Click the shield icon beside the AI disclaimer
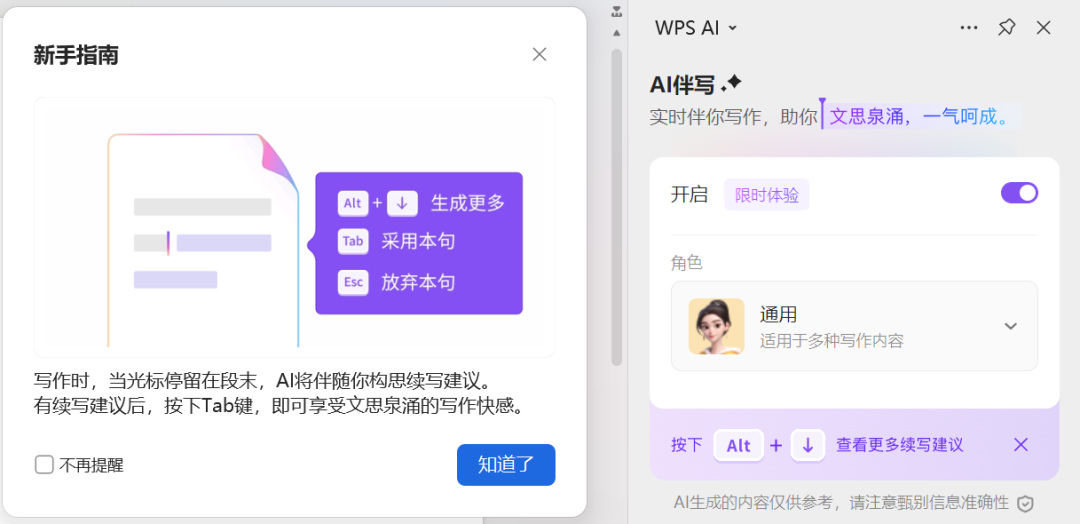 click(x=1026, y=503)
